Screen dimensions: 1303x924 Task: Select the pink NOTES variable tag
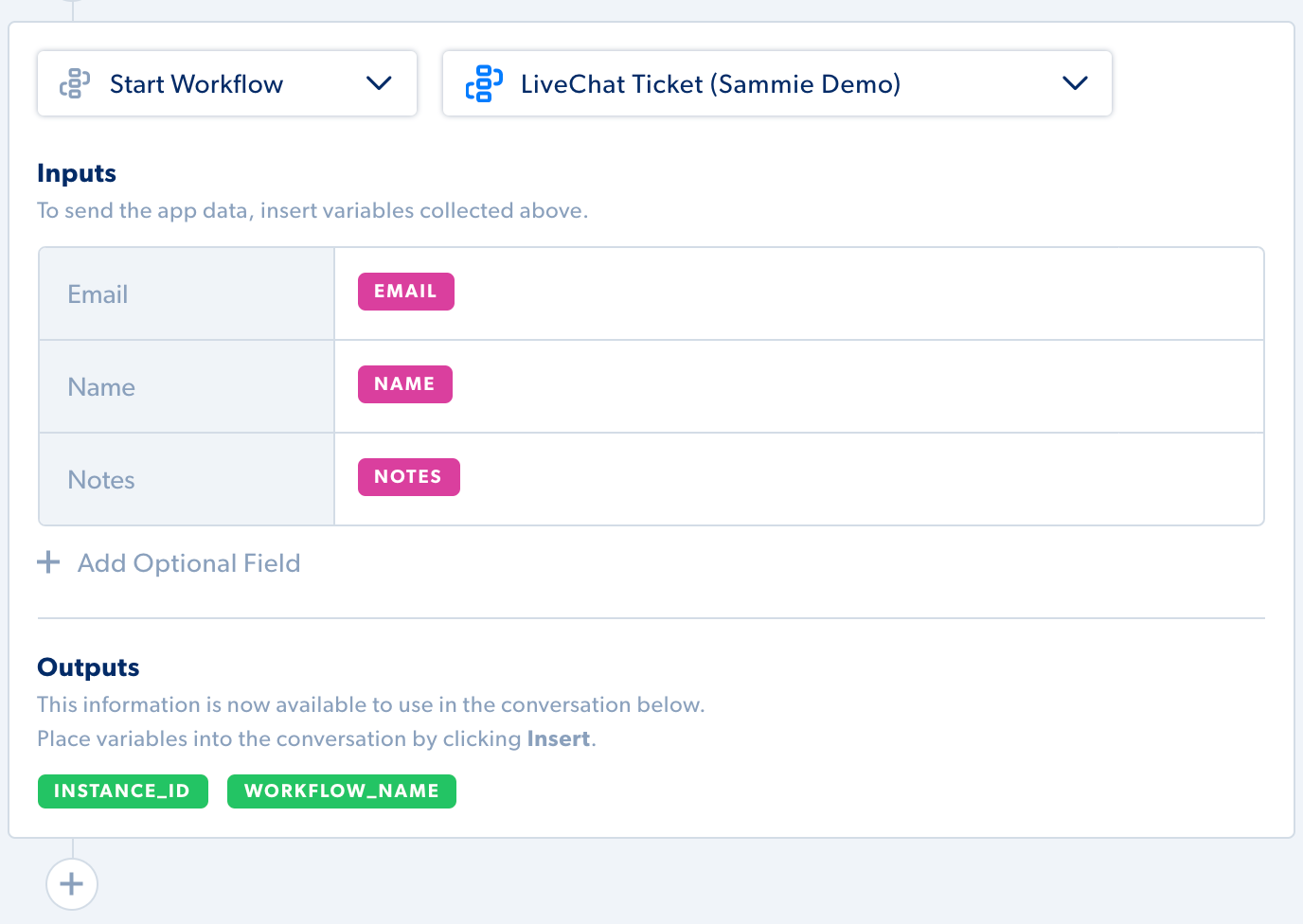click(409, 477)
